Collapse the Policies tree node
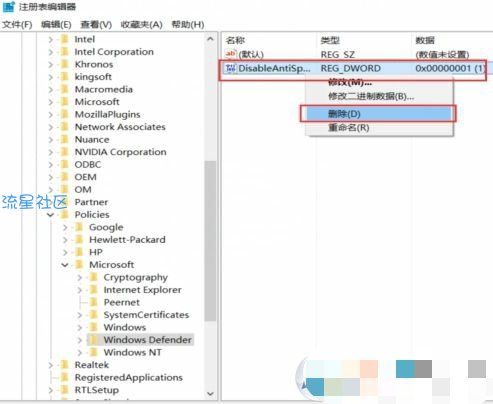 [51, 215]
